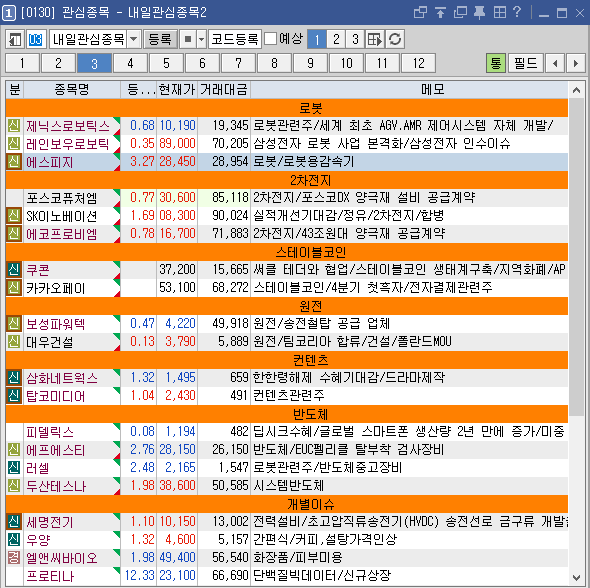The width and height of the screenshot is (590, 588).
Task: Toggle the left panel icon in toolbar
Action: coord(15,39)
